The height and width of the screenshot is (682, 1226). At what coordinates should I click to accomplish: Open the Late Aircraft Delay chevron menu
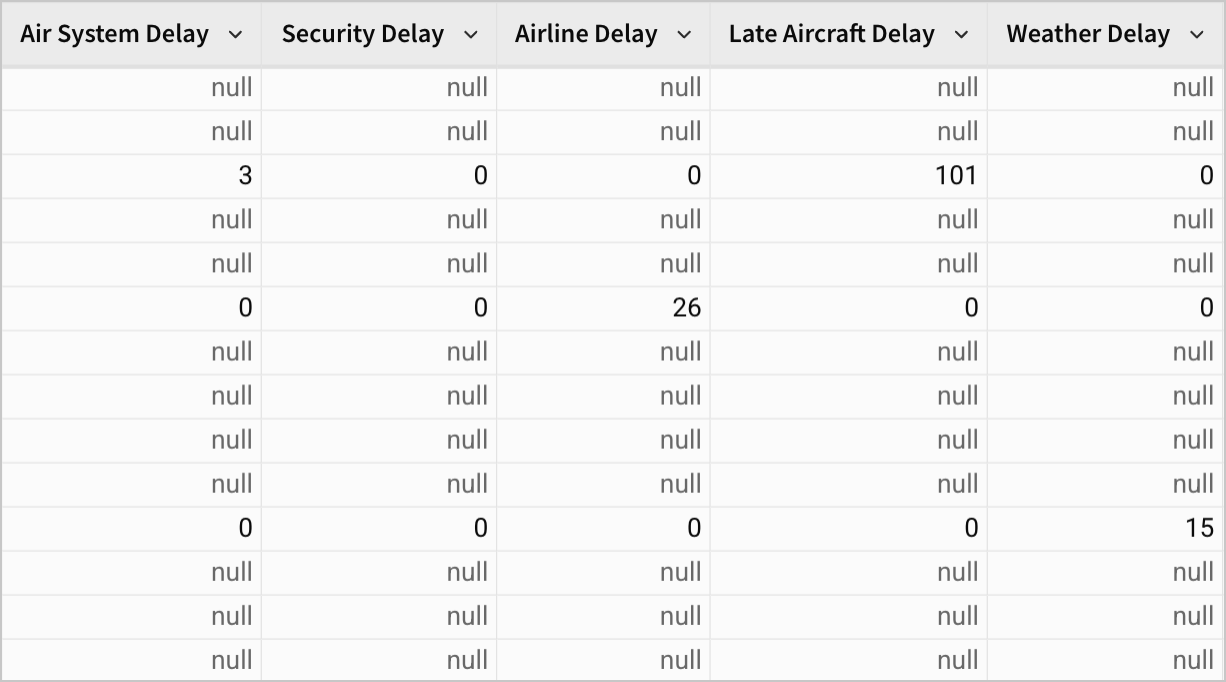coord(962,35)
